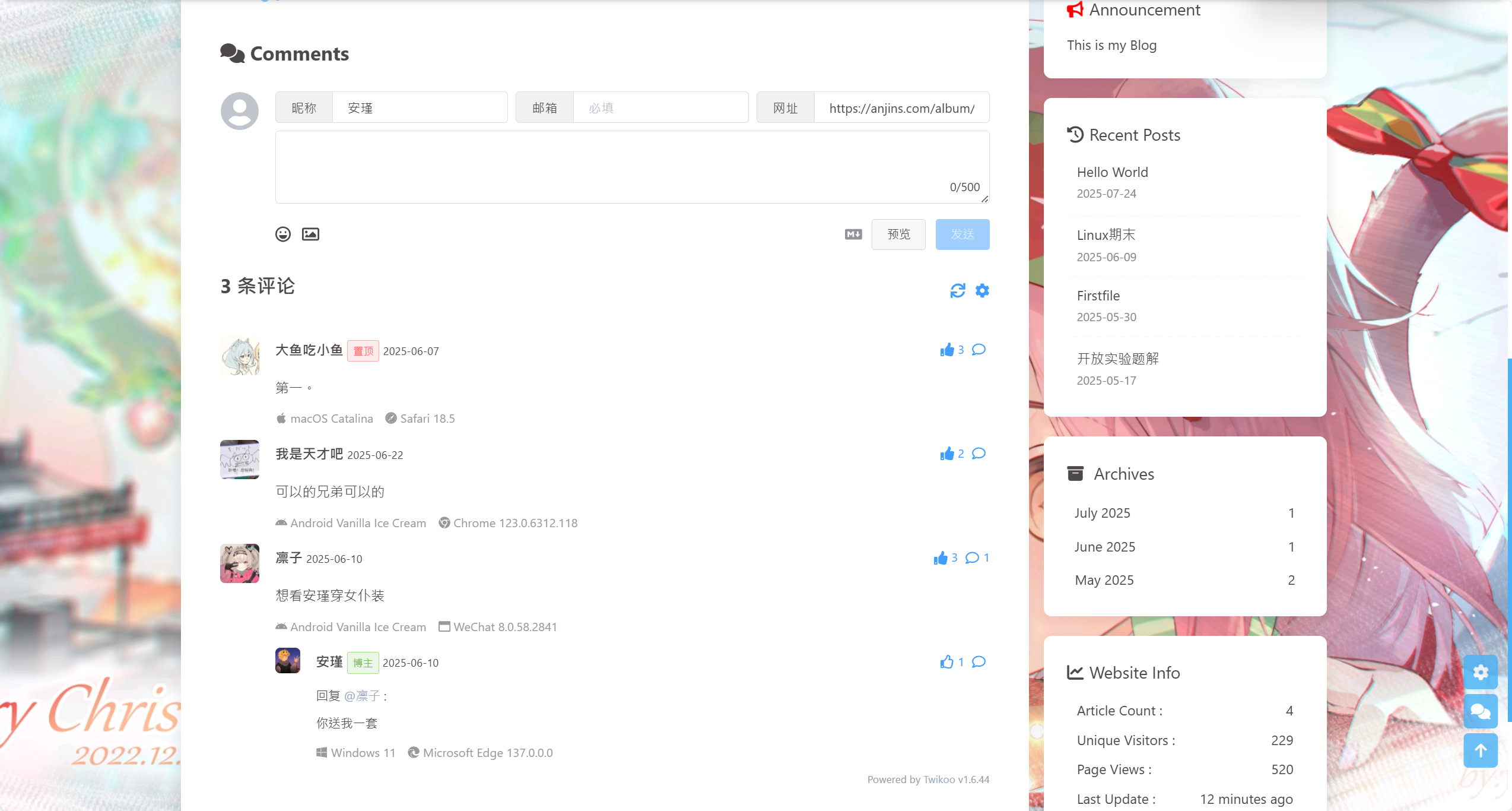Click the 博主 author tag

pyautogui.click(x=363, y=663)
